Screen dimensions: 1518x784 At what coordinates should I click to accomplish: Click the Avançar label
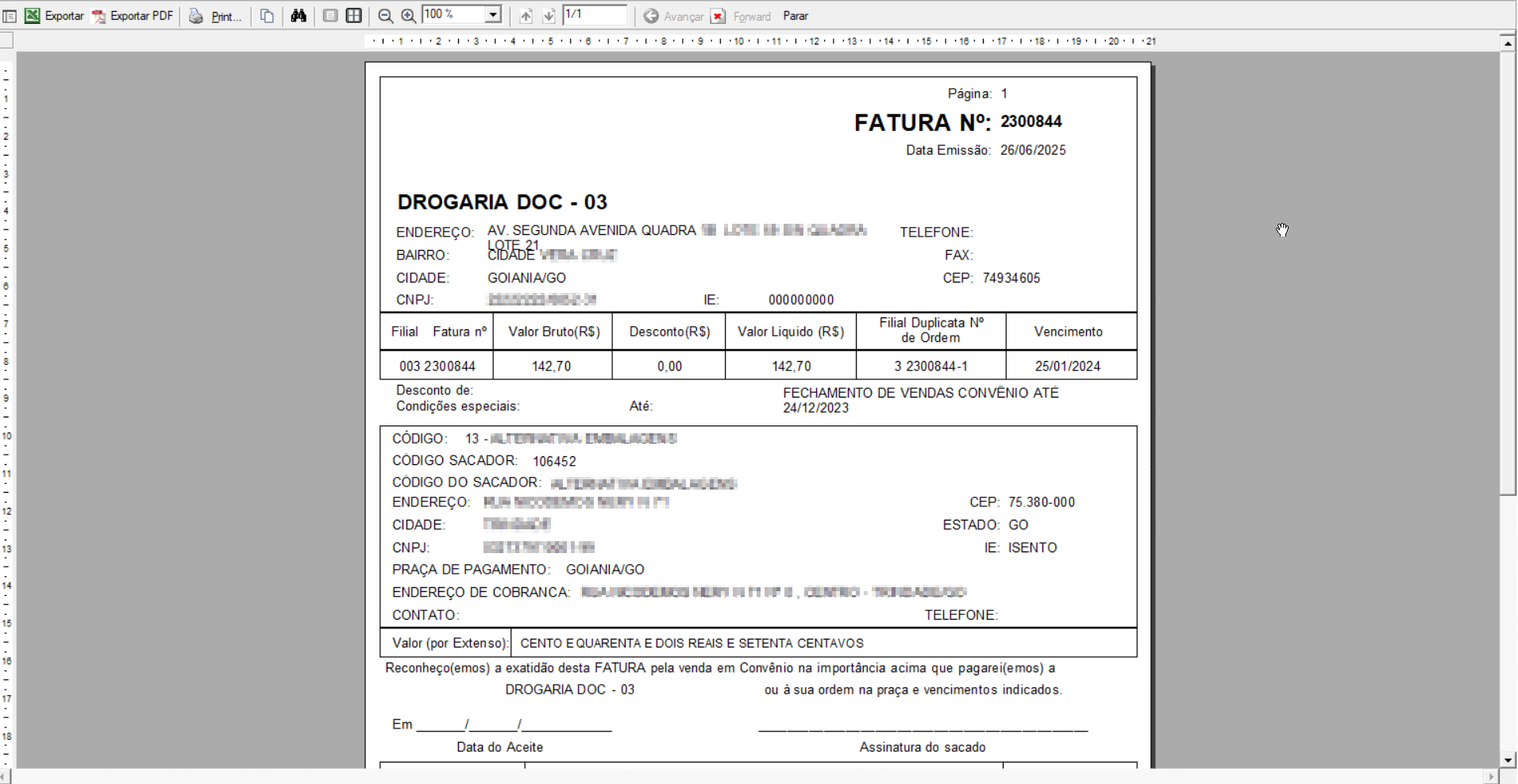(684, 17)
